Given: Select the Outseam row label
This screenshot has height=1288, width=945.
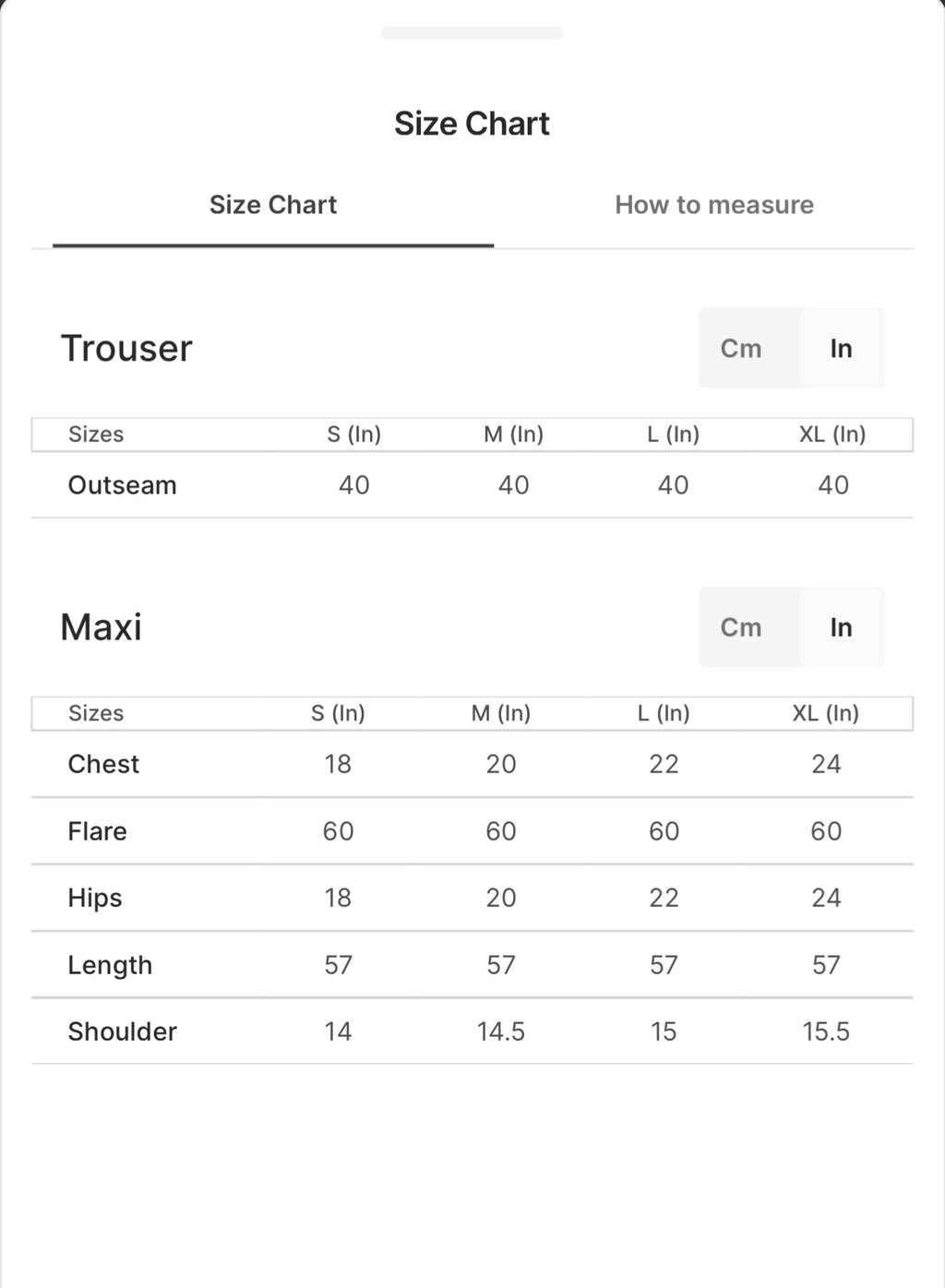Looking at the screenshot, I should coord(122,485).
